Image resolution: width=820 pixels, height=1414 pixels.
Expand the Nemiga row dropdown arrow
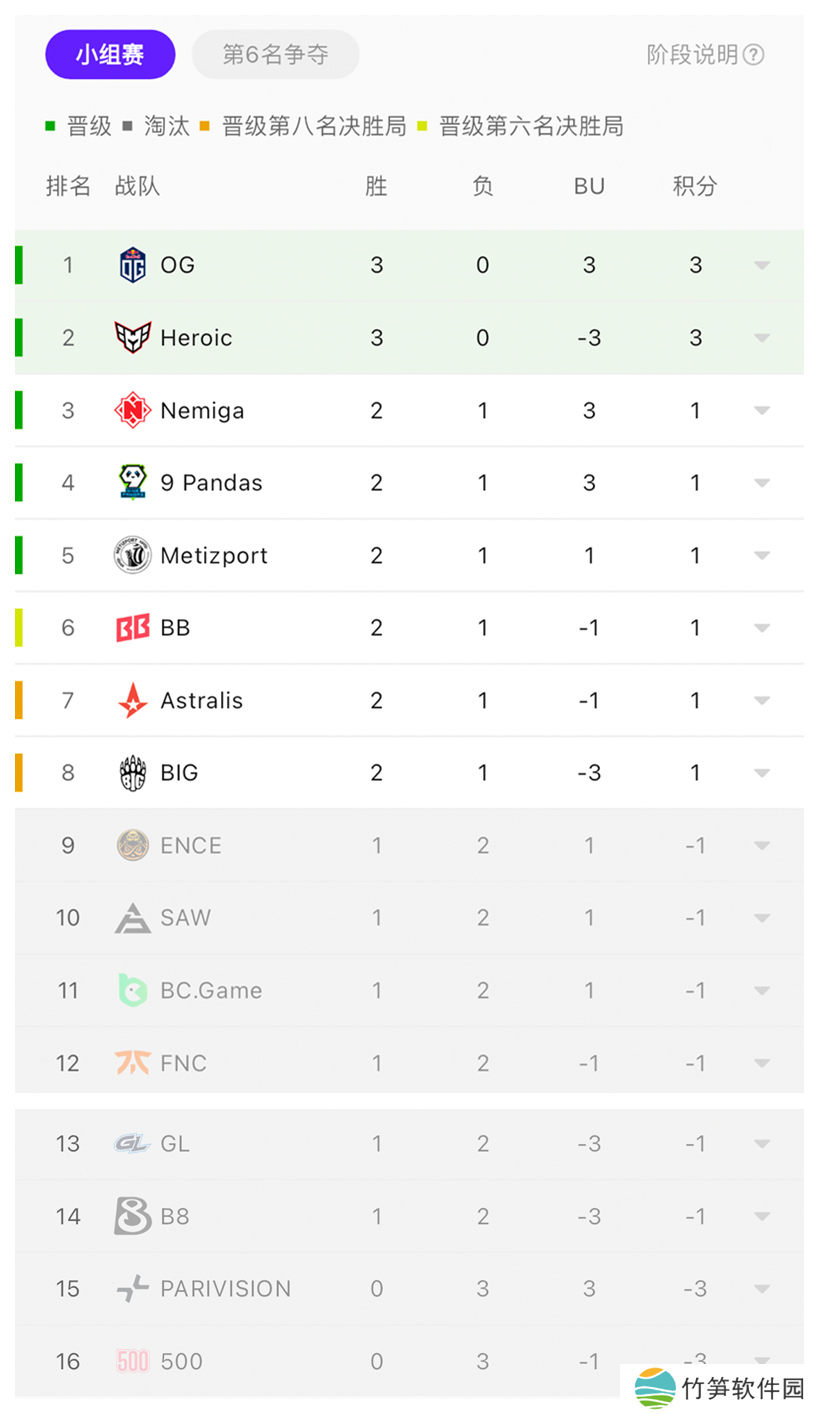tap(762, 410)
